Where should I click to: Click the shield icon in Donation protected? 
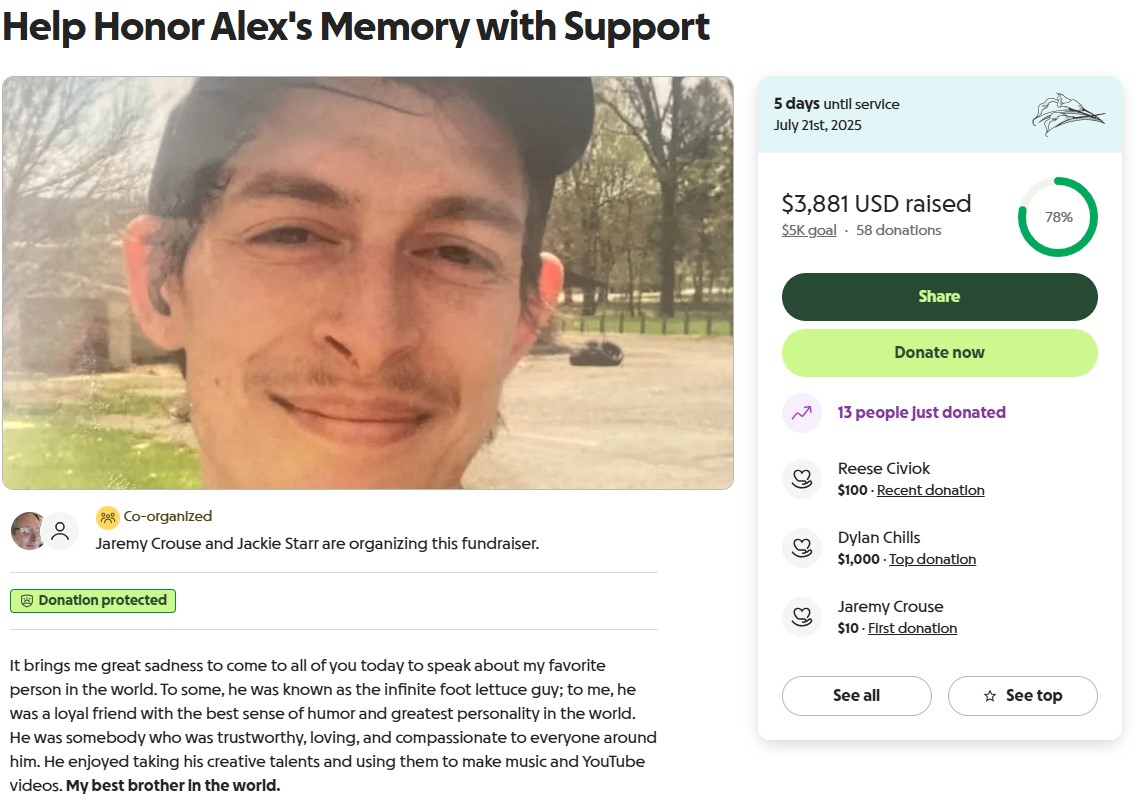point(27,601)
